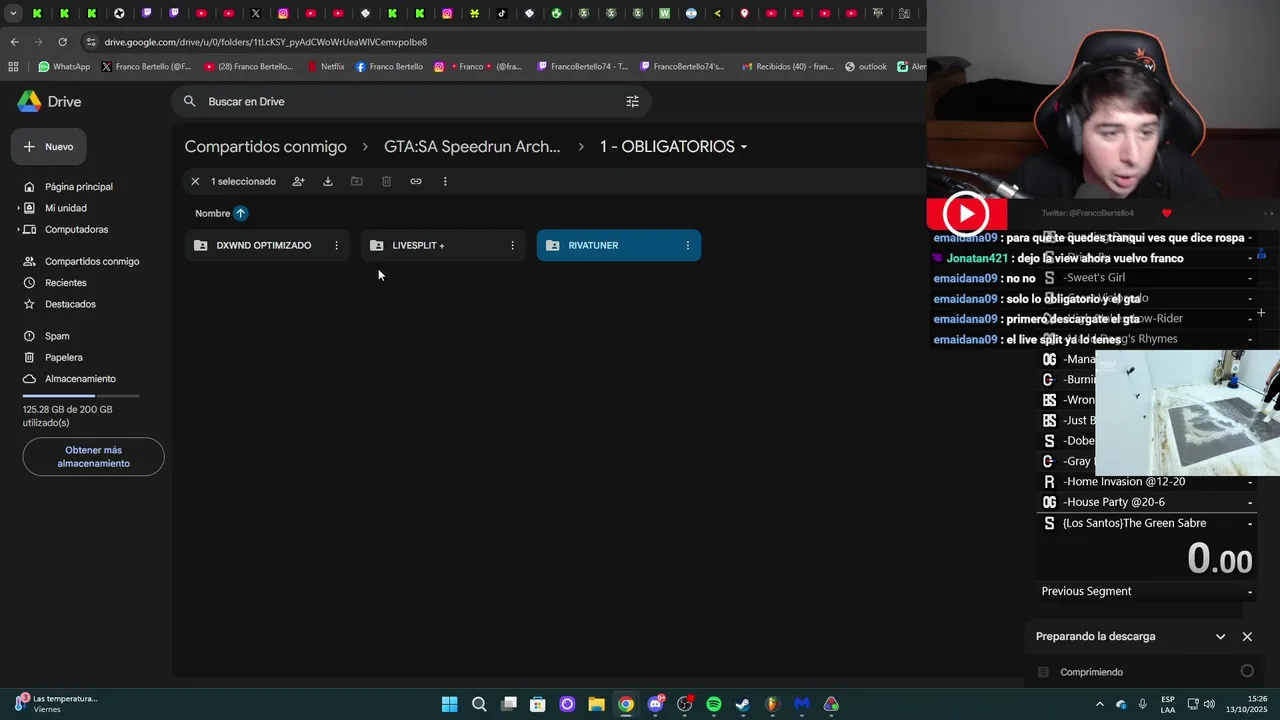Open advanced search options slider icon

tap(632, 101)
